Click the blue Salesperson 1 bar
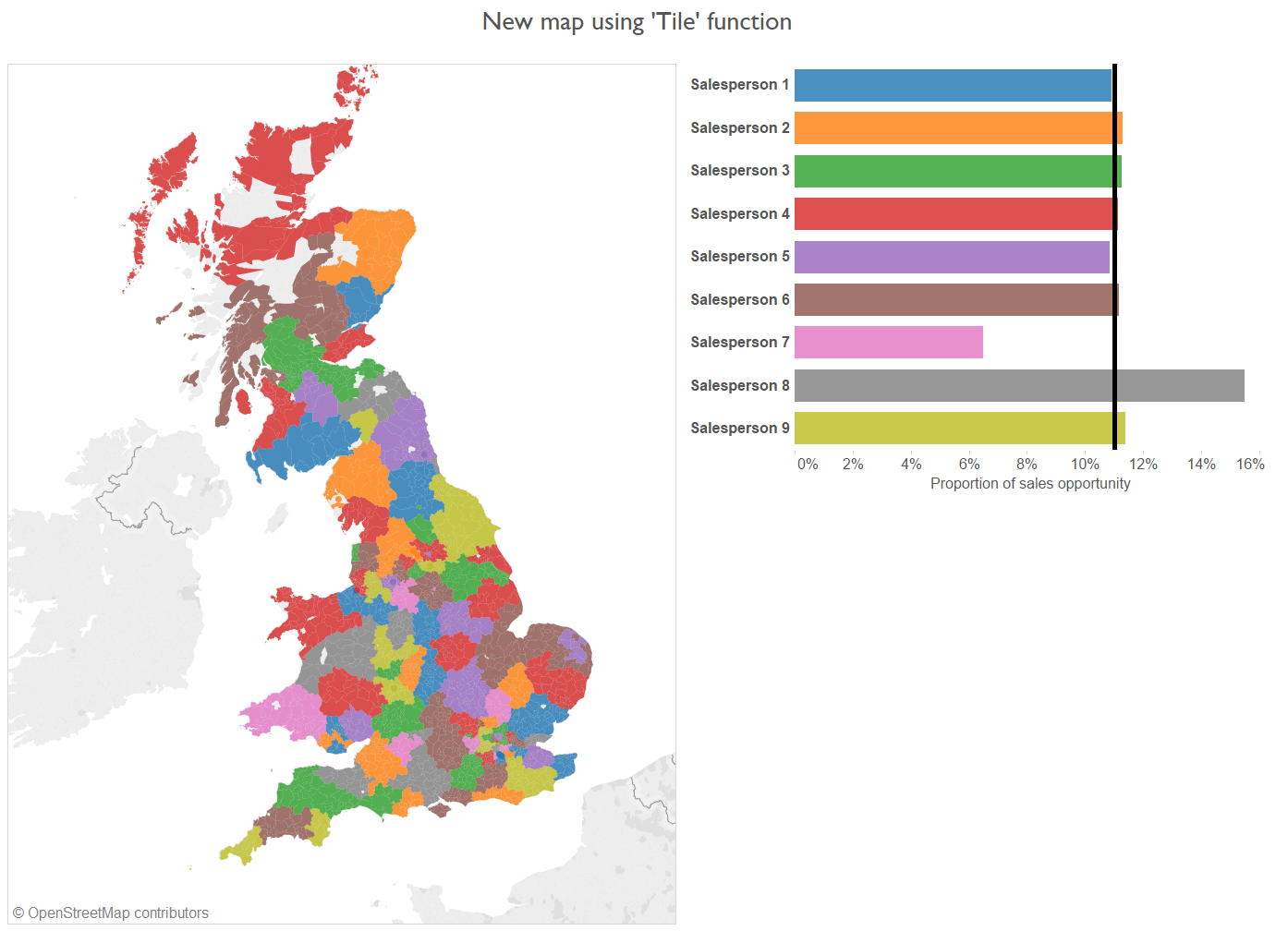The height and width of the screenshot is (931, 1288). click(x=952, y=85)
